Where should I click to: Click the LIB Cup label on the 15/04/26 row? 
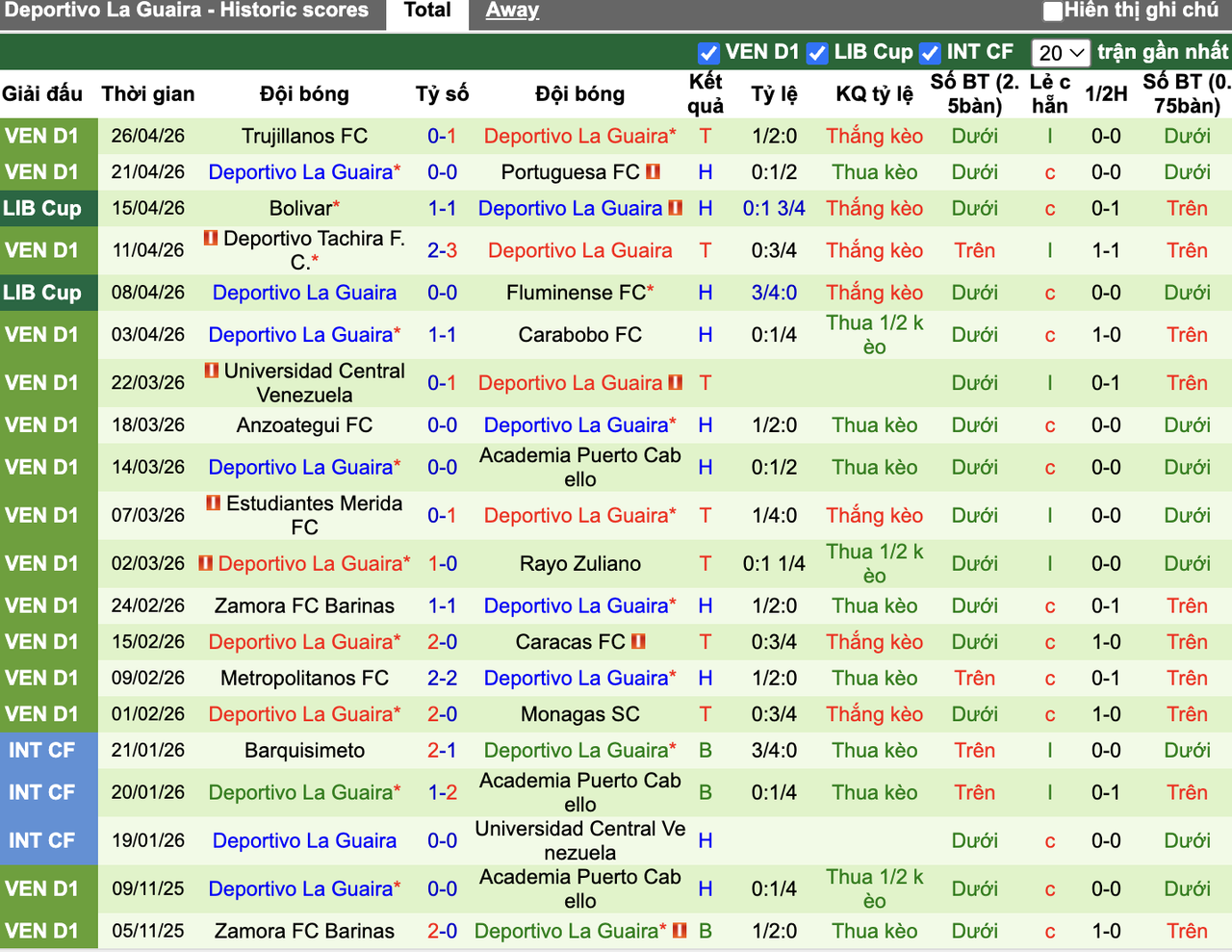[41, 208]
